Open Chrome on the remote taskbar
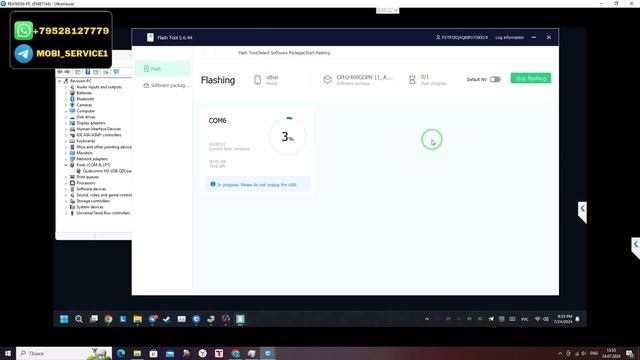Screen dimensions: 640x360 (108, 319)
